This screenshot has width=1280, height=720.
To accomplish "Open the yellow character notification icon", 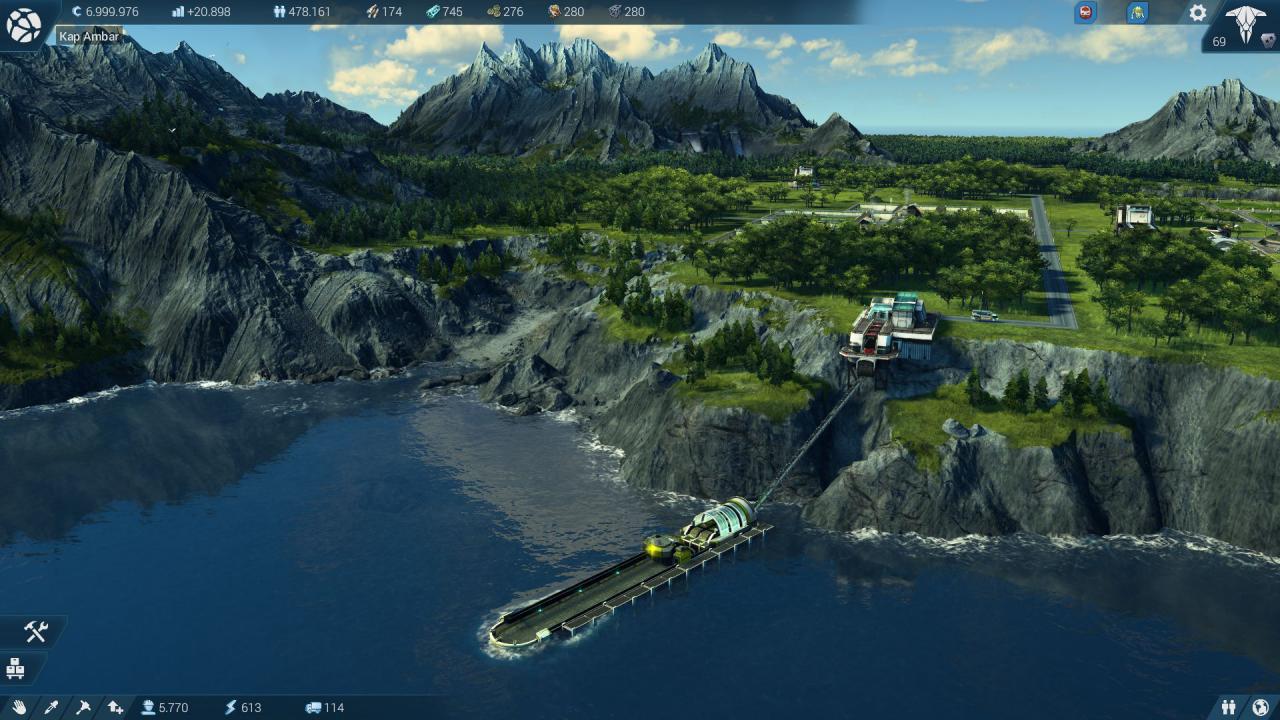I will coord(1137,13).
